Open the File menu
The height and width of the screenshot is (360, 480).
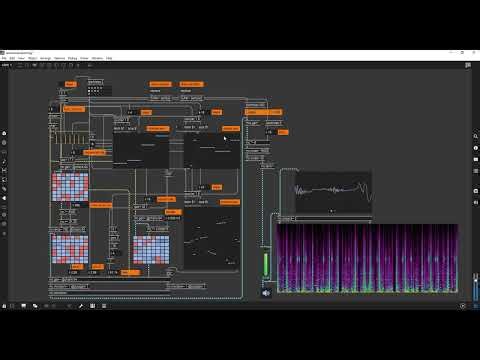pyautogui.click(x=4, y=58)
